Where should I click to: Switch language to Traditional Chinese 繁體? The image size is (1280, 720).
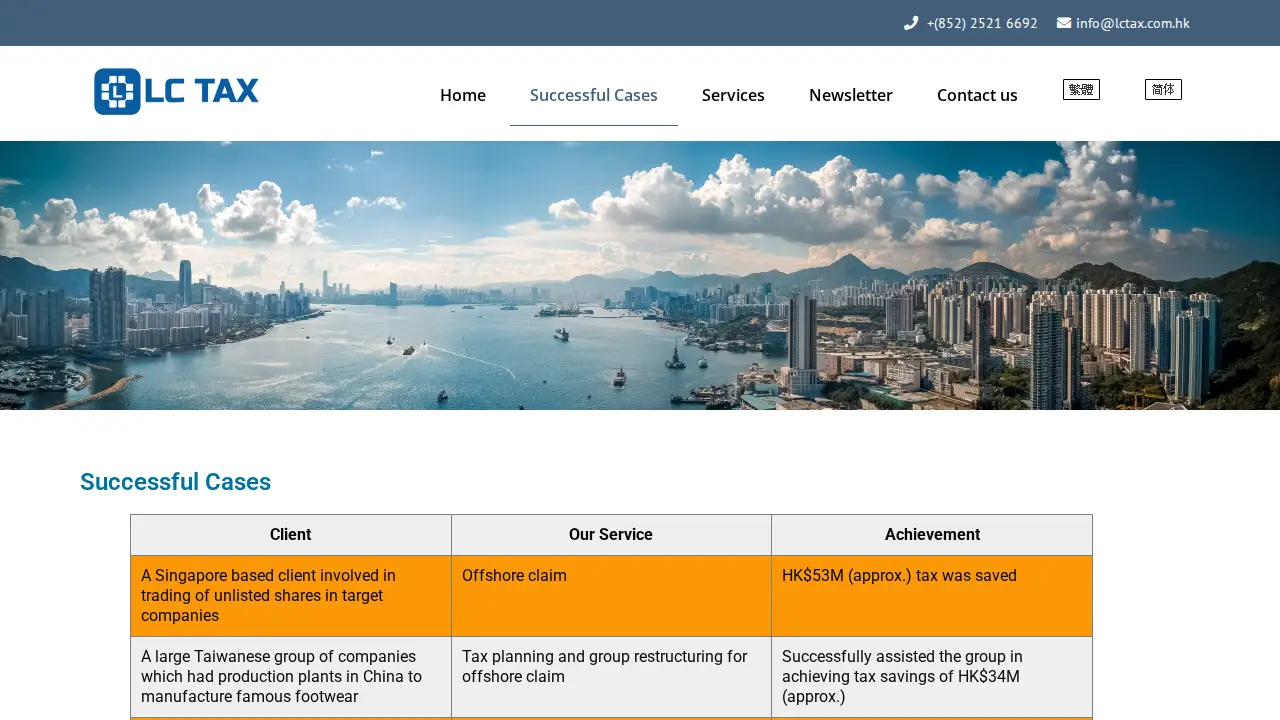(x=1081, y=89)
